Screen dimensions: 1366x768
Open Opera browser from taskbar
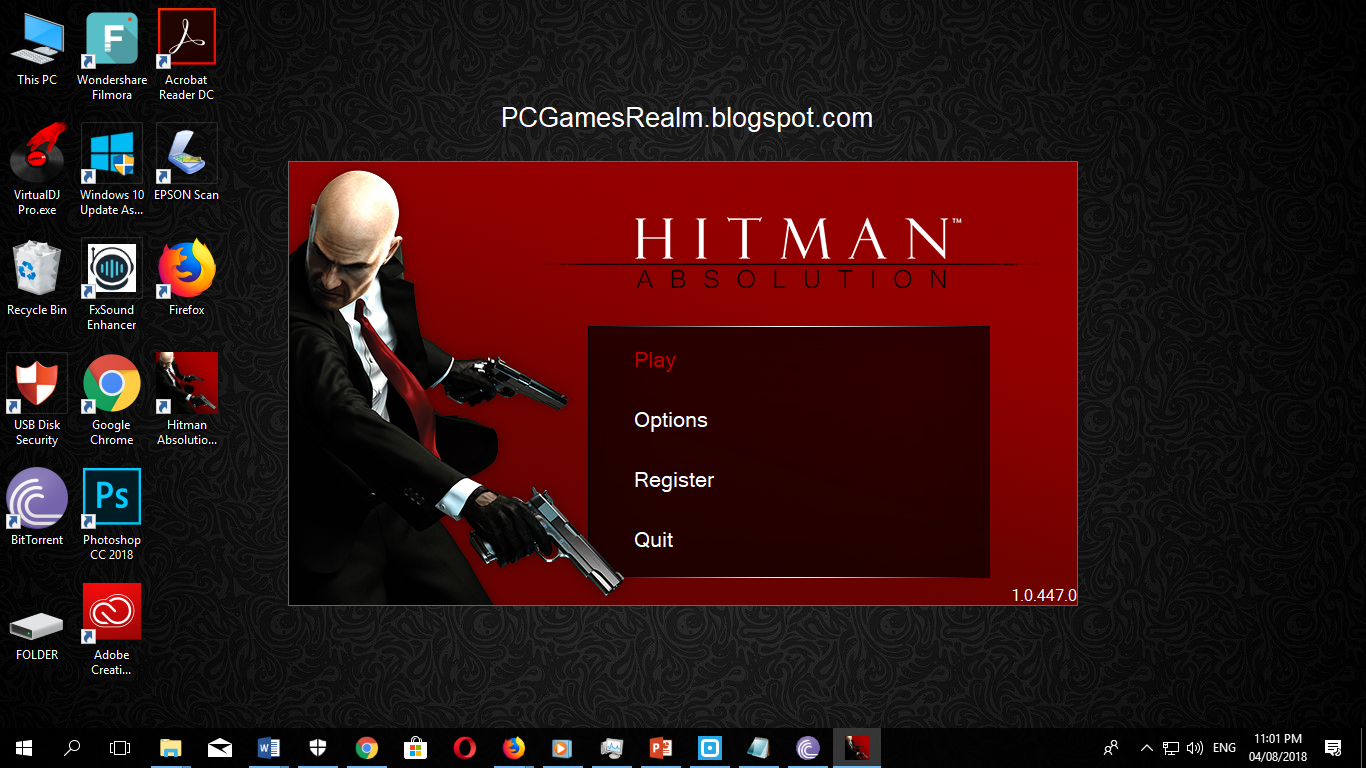click(x=465, y=747)
